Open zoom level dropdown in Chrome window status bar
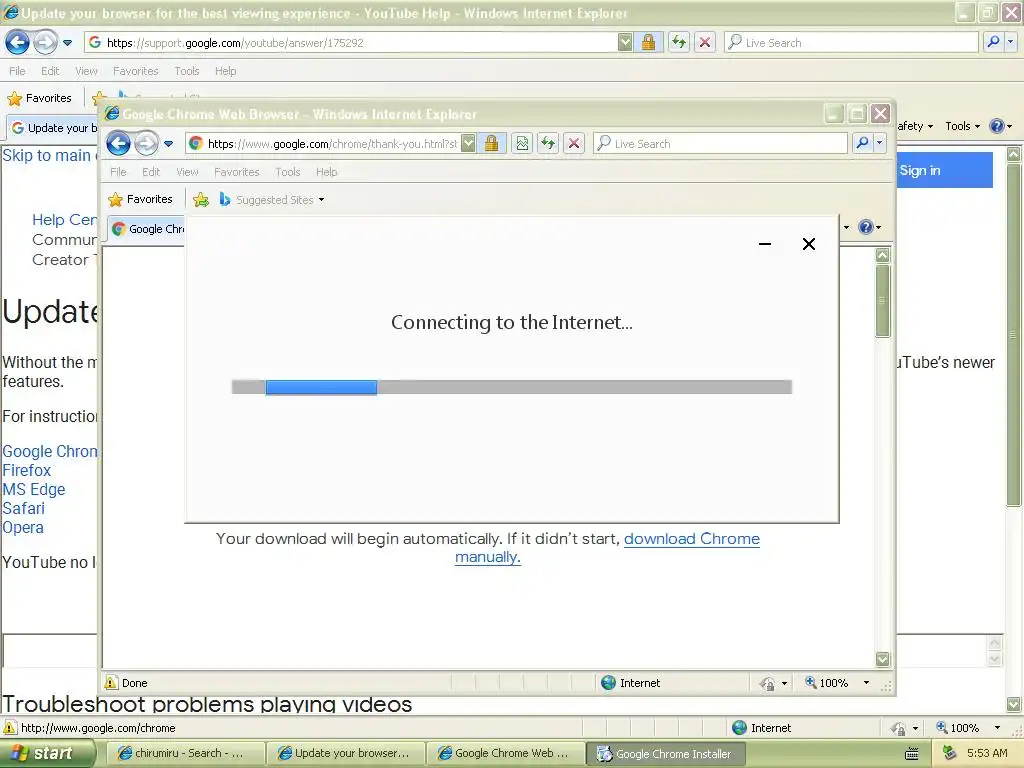Image resolution: width=1024 pixels, height=768 pixels. click(x=867, y=683)
